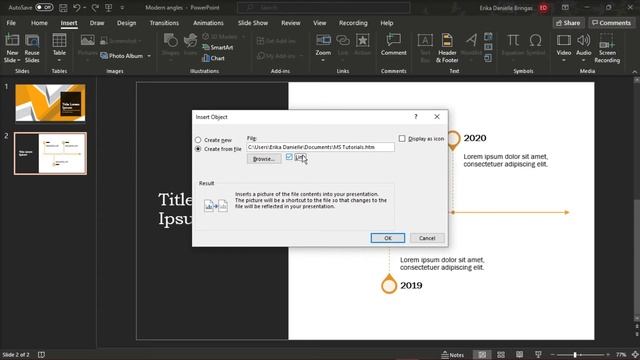Screen dimensions: 640x360
Task: Open Photo Album dropdown arrow
Action: [x=149, y=56]
